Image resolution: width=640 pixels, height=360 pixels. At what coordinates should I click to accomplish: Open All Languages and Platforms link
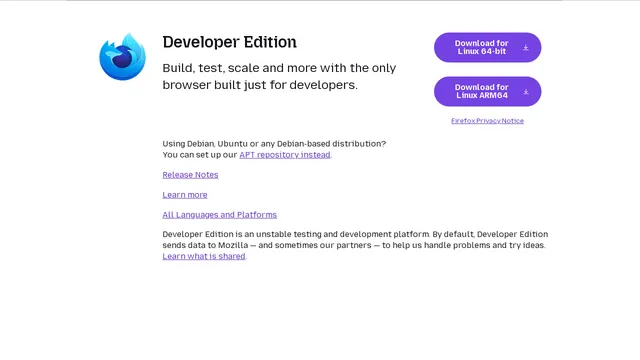(220, 215)
